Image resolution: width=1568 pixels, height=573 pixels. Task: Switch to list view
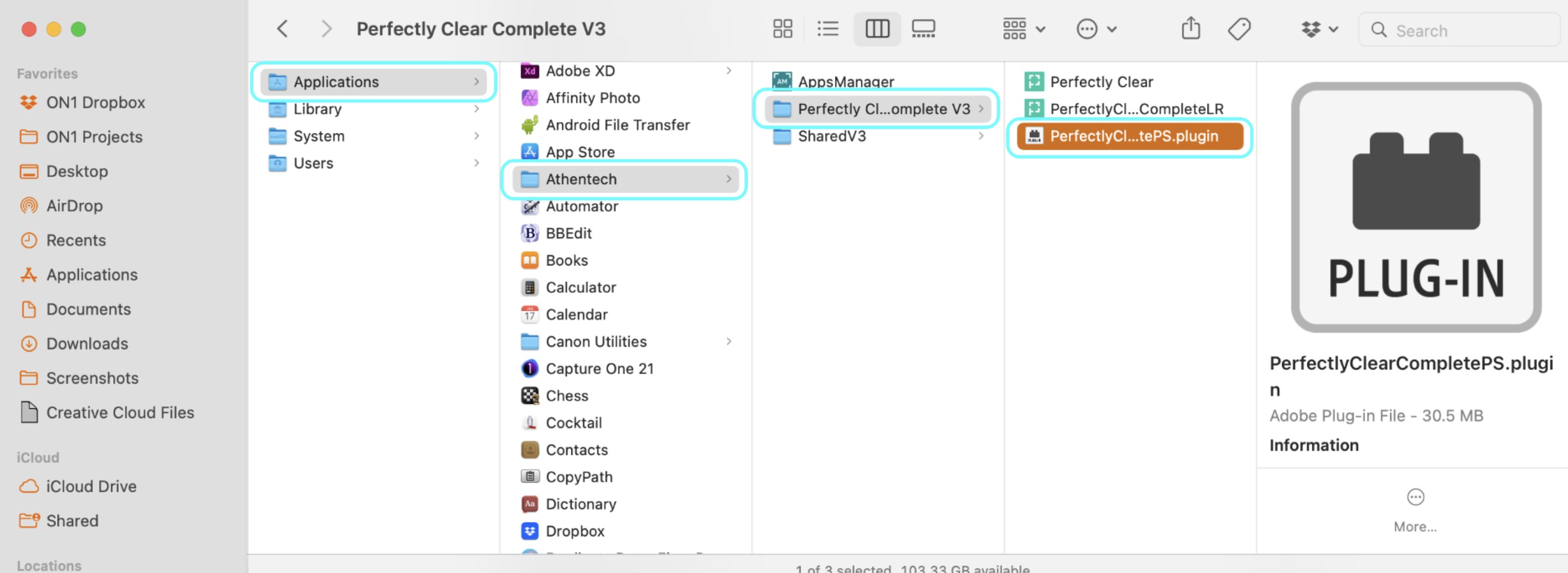(827, 29)
